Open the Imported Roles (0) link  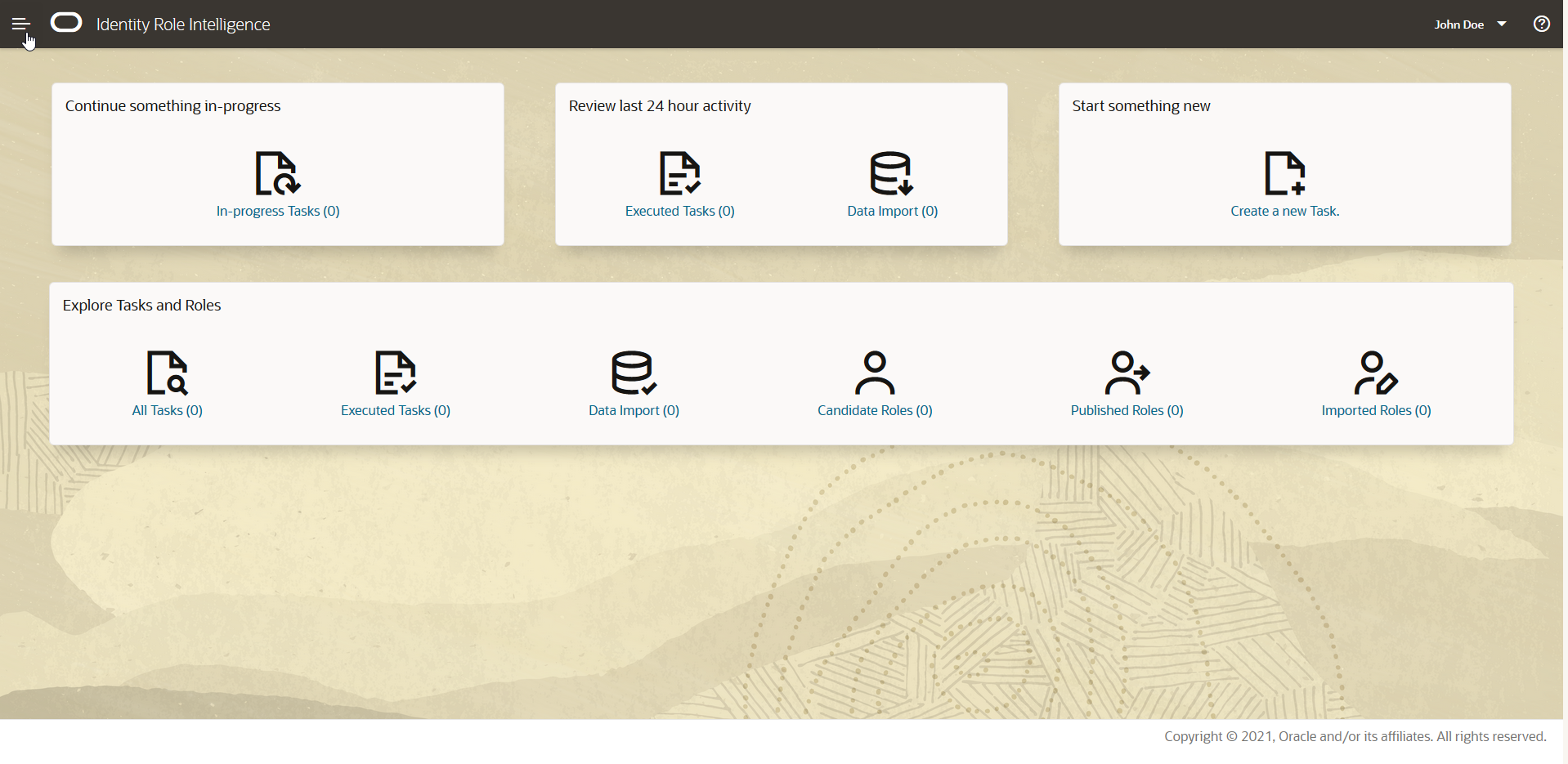(x=1377, y=410)
